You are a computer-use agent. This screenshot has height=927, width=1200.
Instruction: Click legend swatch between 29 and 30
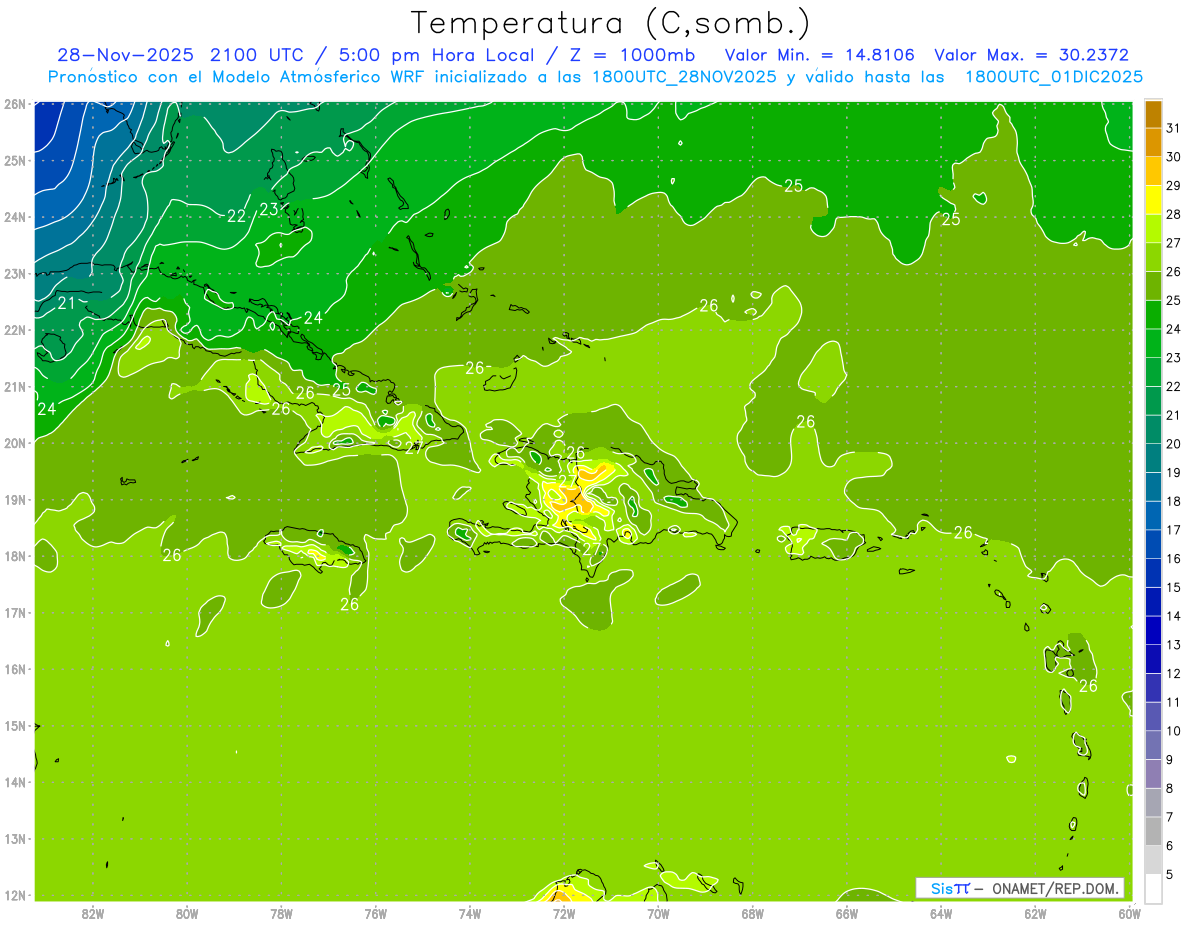[x=1153, y=171]
